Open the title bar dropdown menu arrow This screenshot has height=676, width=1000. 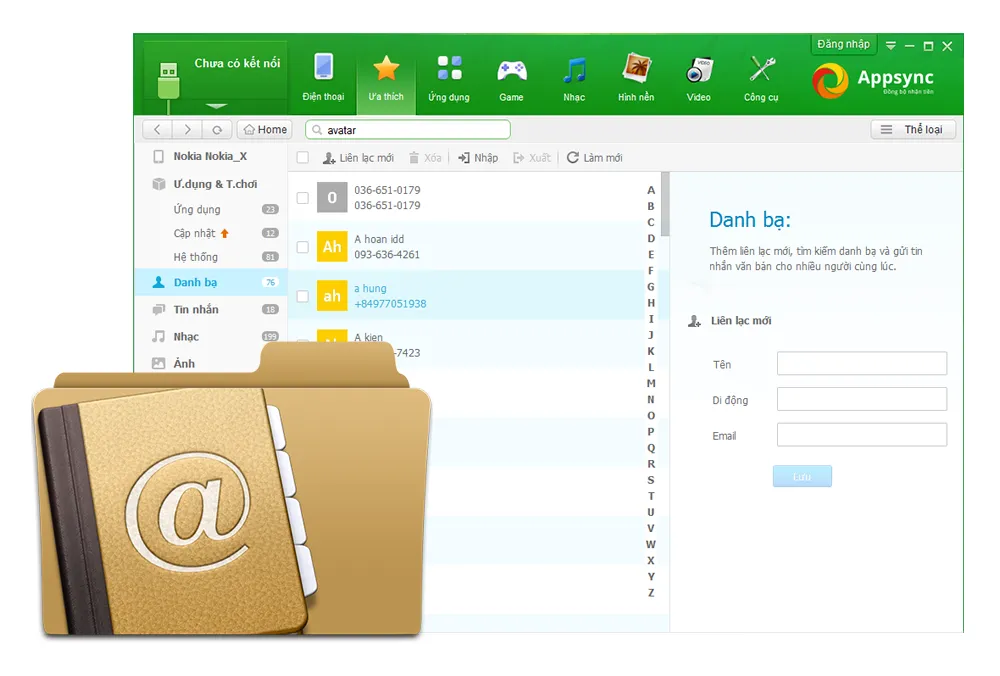coord(891,46)
